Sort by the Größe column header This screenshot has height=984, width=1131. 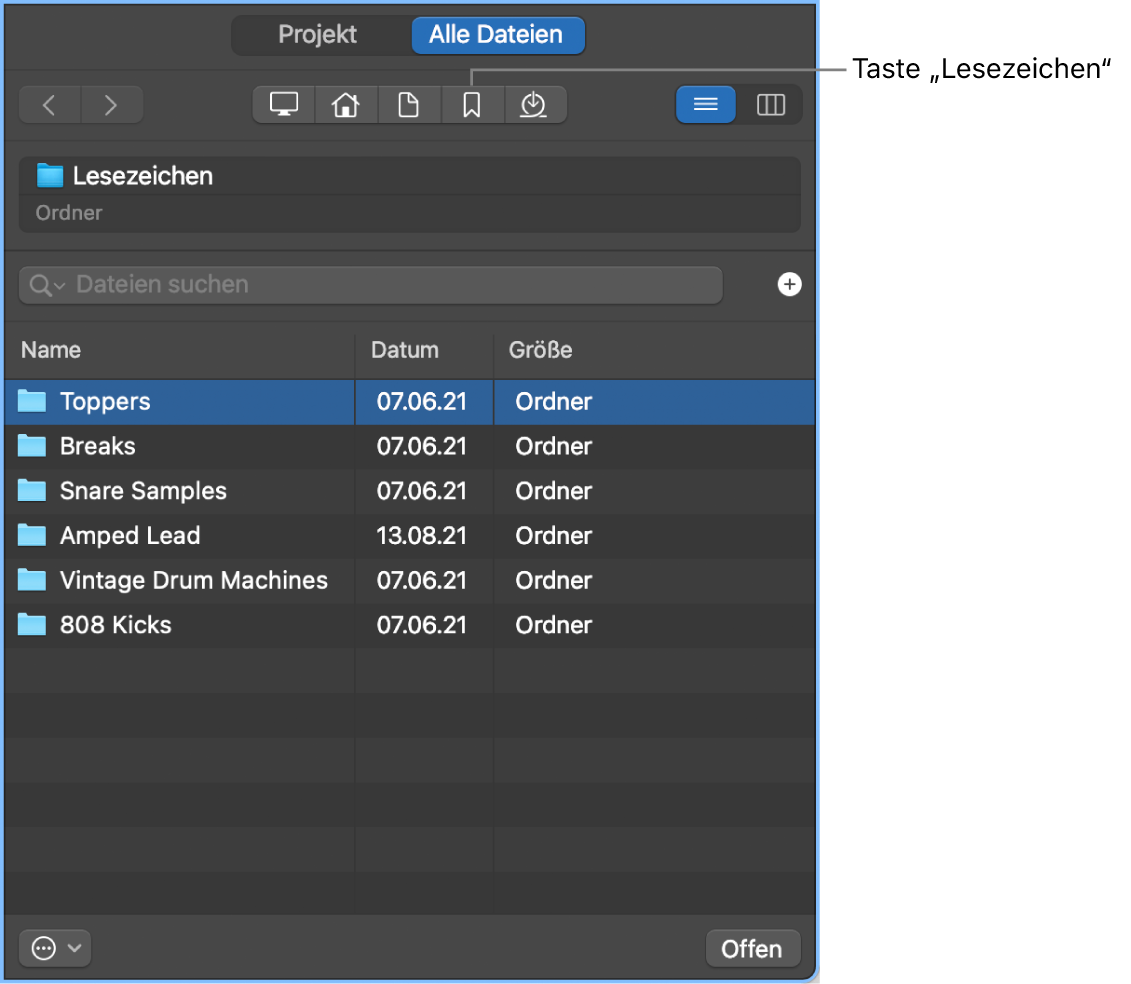click(x=540, y=351)
